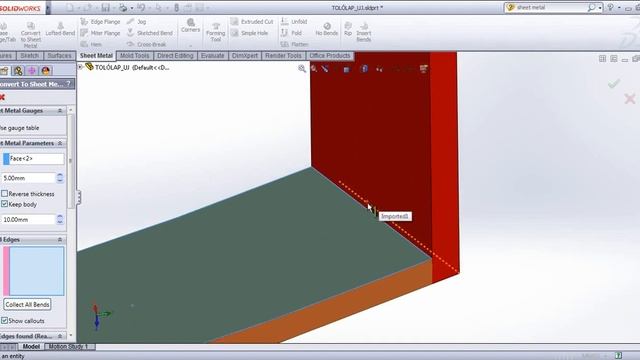Toggle the Show callouts checkbox
640x360 pixels.
tap(4, 320)
